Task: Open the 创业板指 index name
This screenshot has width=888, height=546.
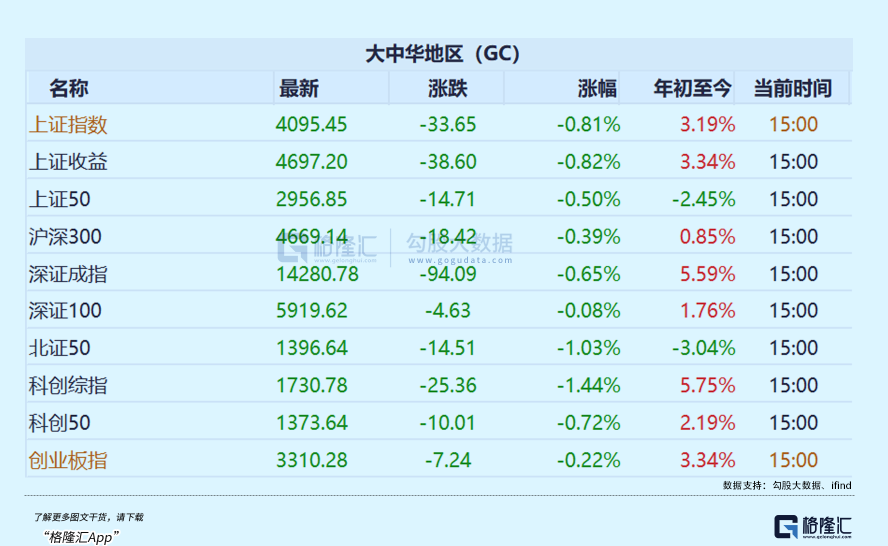Action: (x=69, y=460)
